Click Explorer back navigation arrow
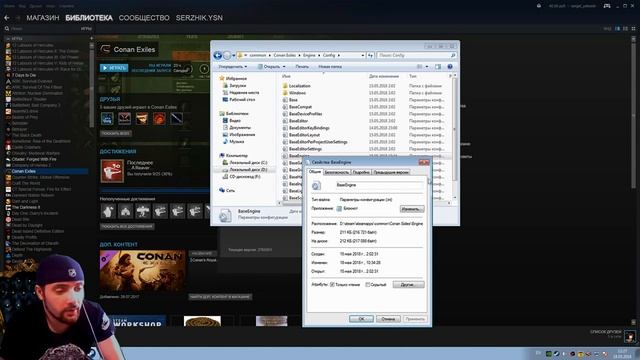This screenshot has height=360, width=640. point(218,55)
